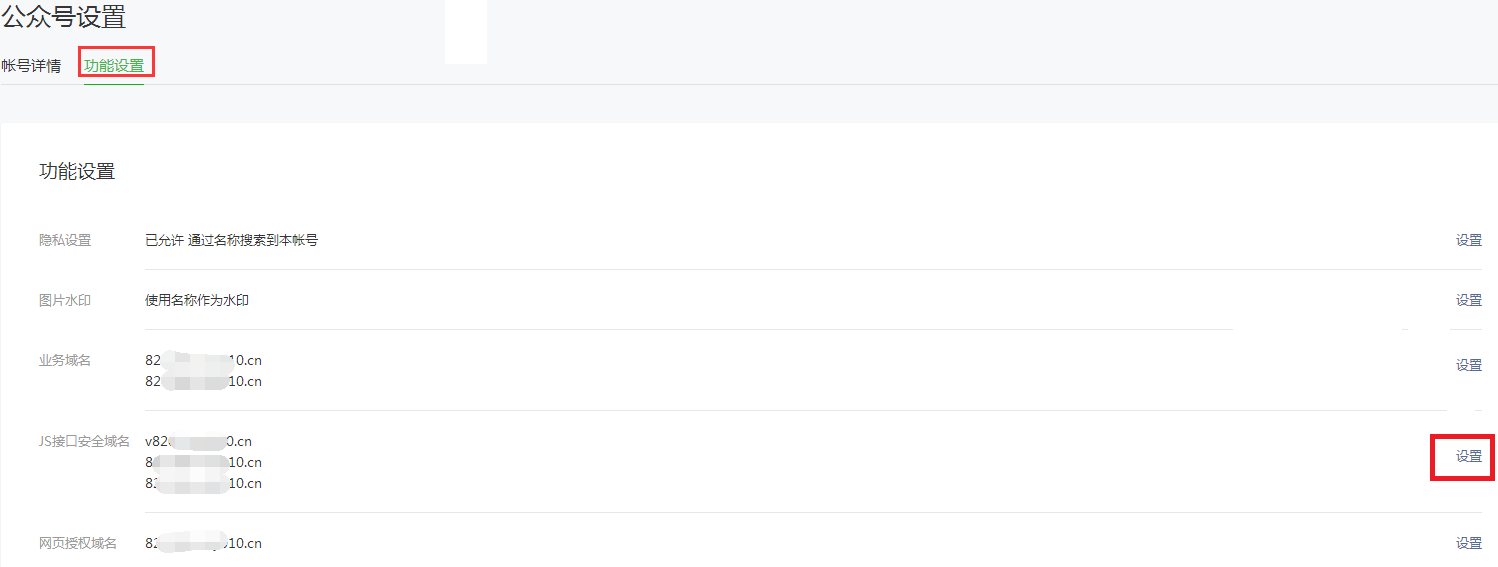Click the domain listed under 网页授权域名
Viewport: 1498px width, 567px height.
(203, 543)
